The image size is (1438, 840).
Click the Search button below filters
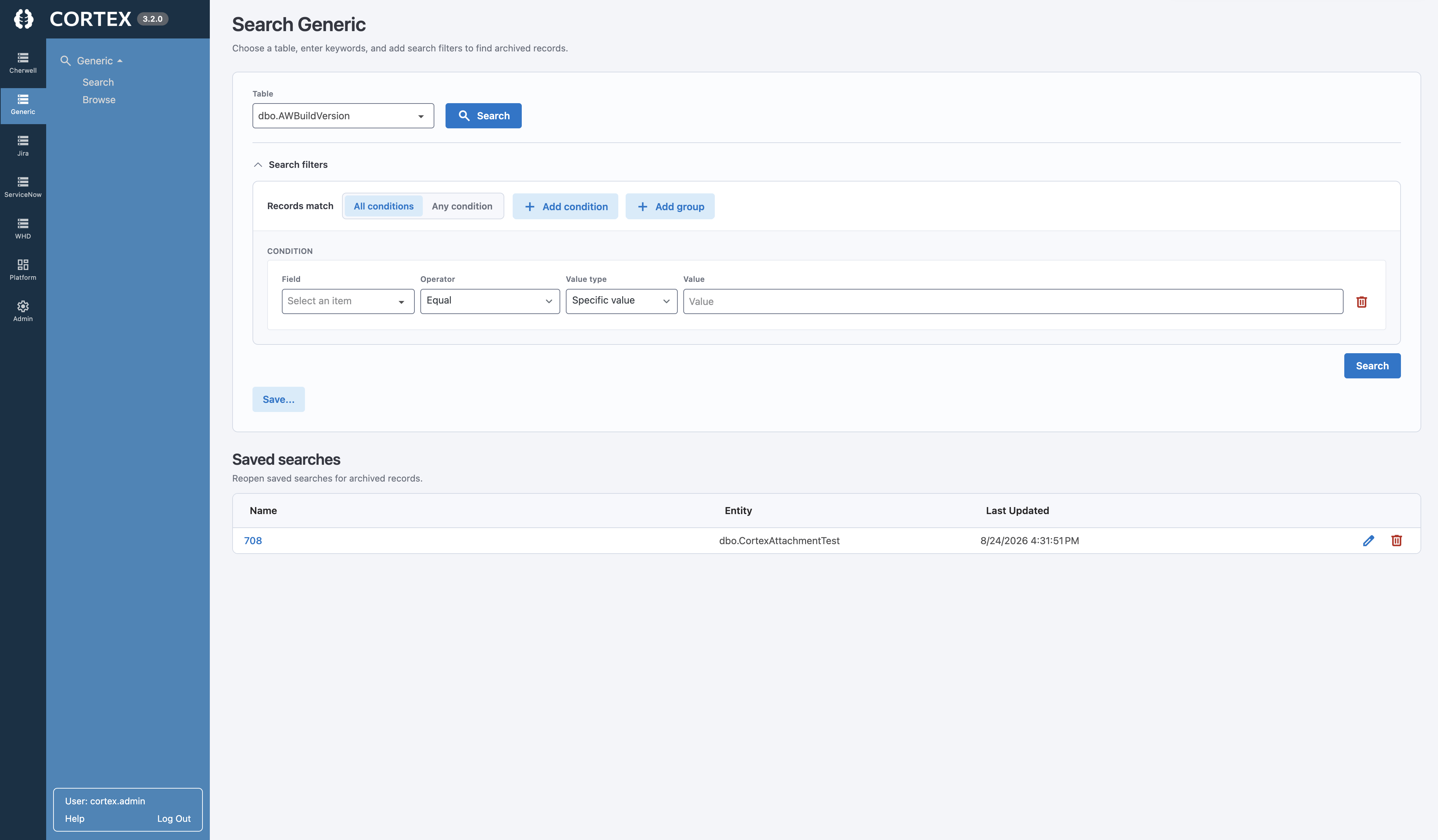[1372, 366]
